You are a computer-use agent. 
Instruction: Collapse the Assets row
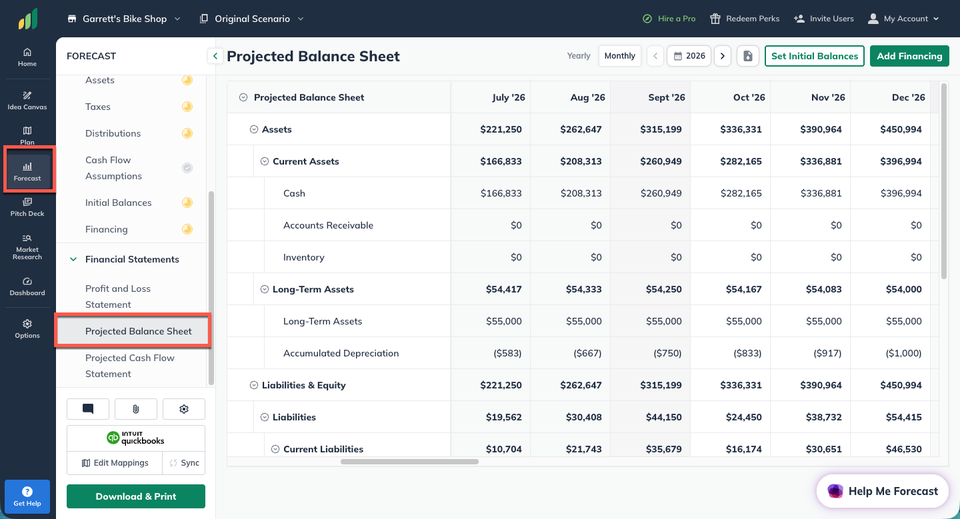tap(253, 130)
